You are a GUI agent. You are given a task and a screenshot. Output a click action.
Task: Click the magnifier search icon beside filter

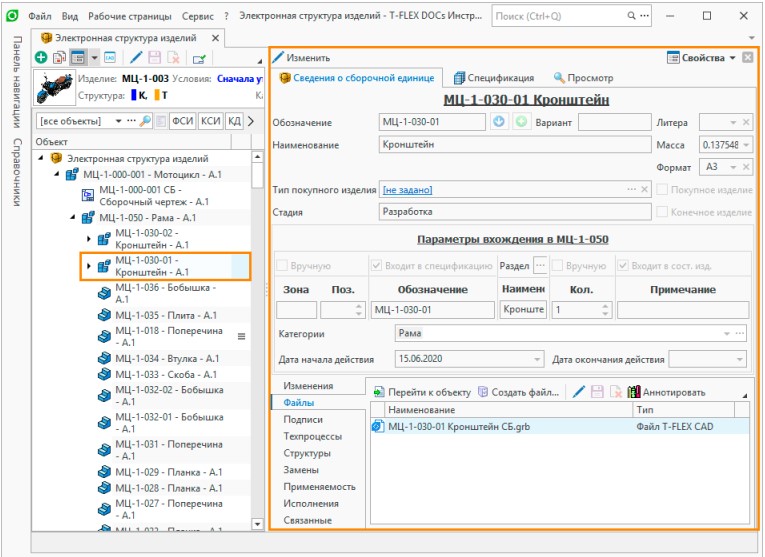pos(146,121)
